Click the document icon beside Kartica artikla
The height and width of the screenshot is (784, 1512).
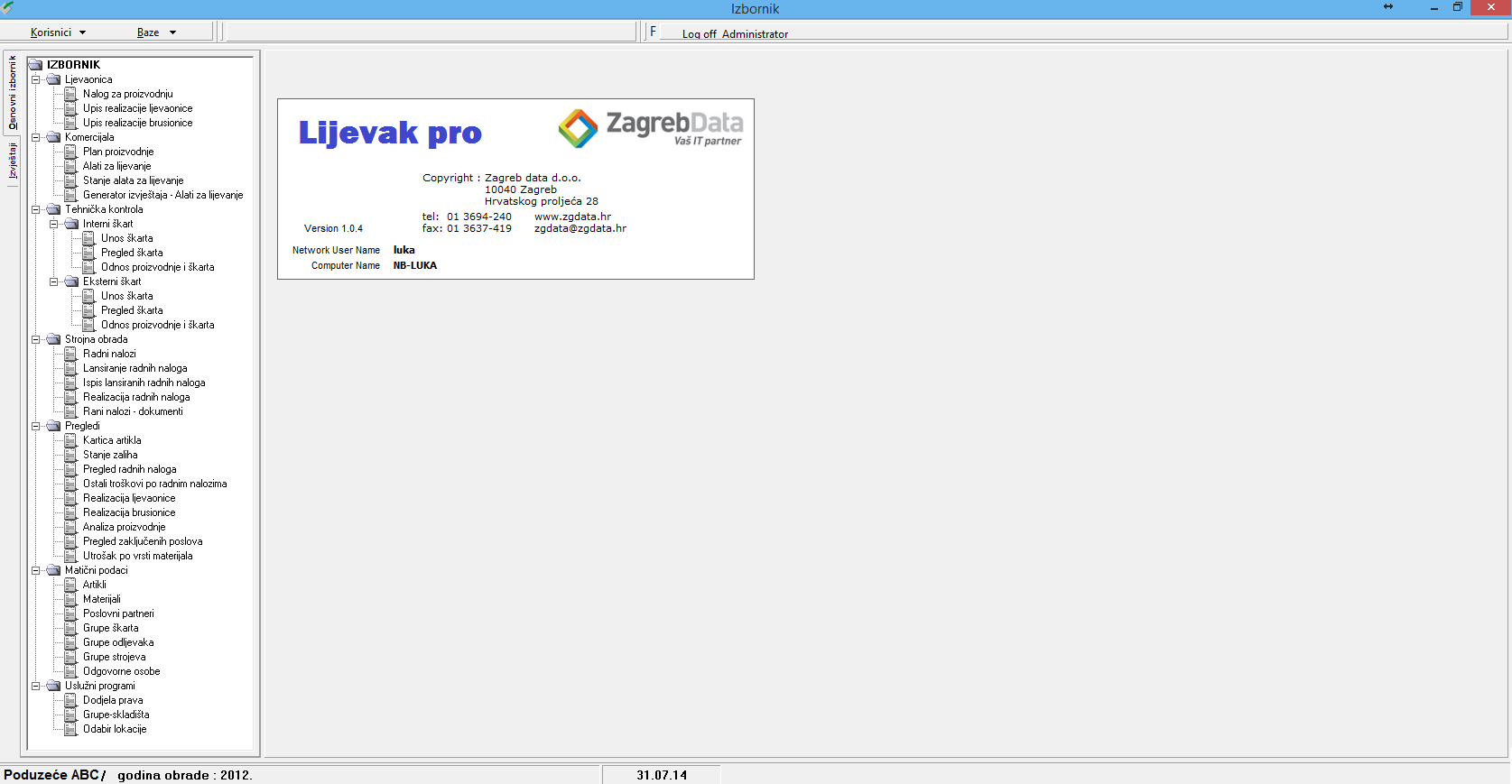pyautogui.click(x=71, y=440)
